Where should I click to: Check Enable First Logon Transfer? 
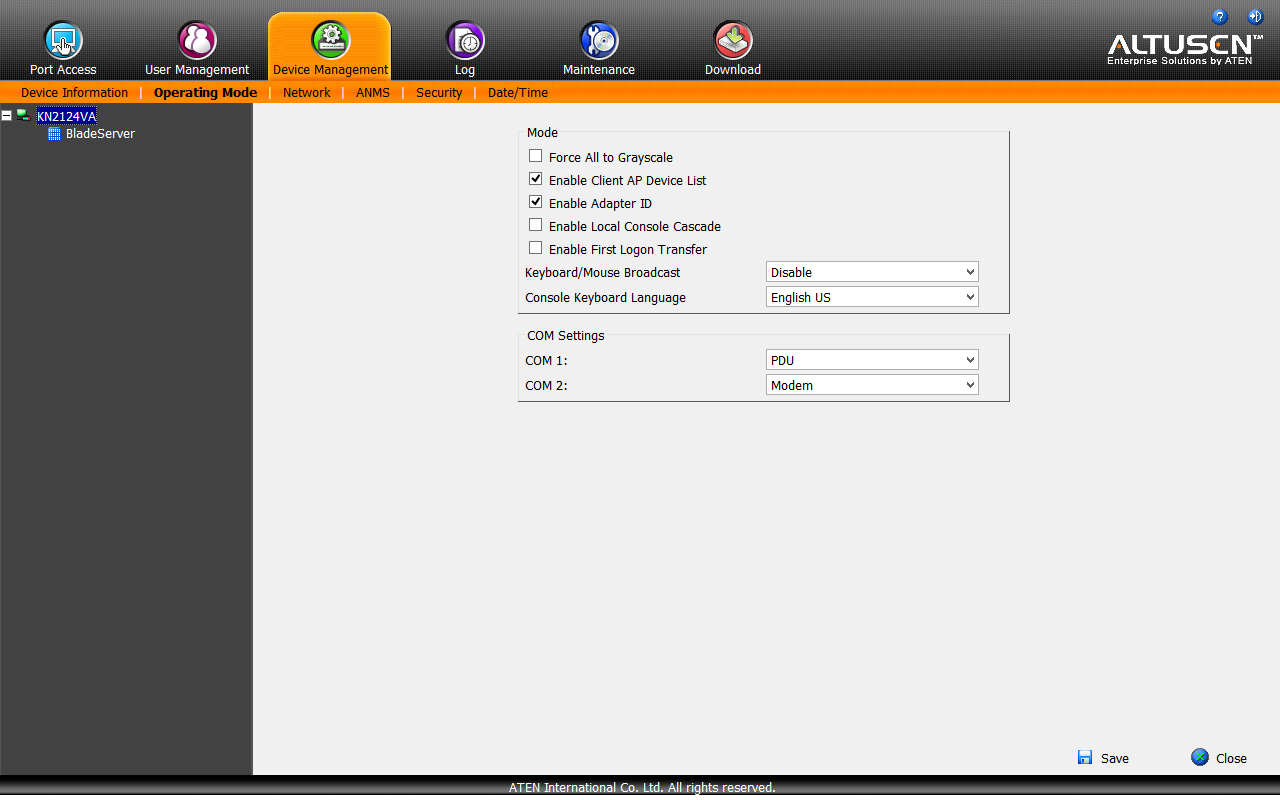(x=536, y=248)
